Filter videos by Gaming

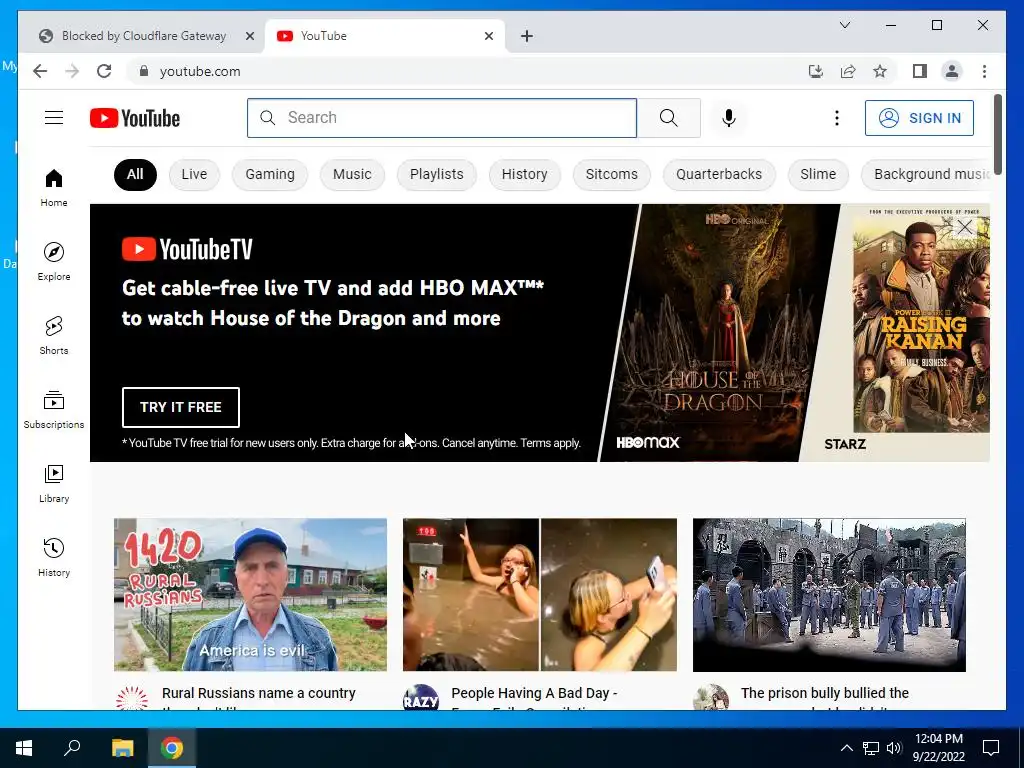tap(270, 174)
